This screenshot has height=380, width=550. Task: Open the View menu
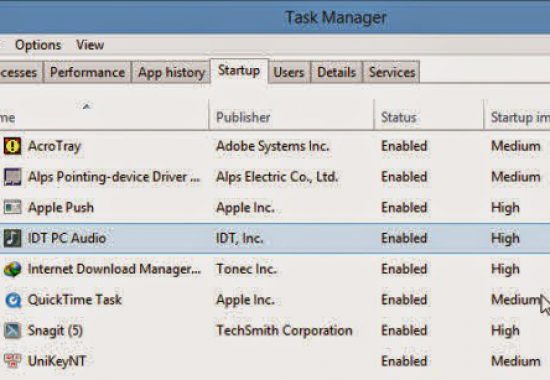[90, 45]
